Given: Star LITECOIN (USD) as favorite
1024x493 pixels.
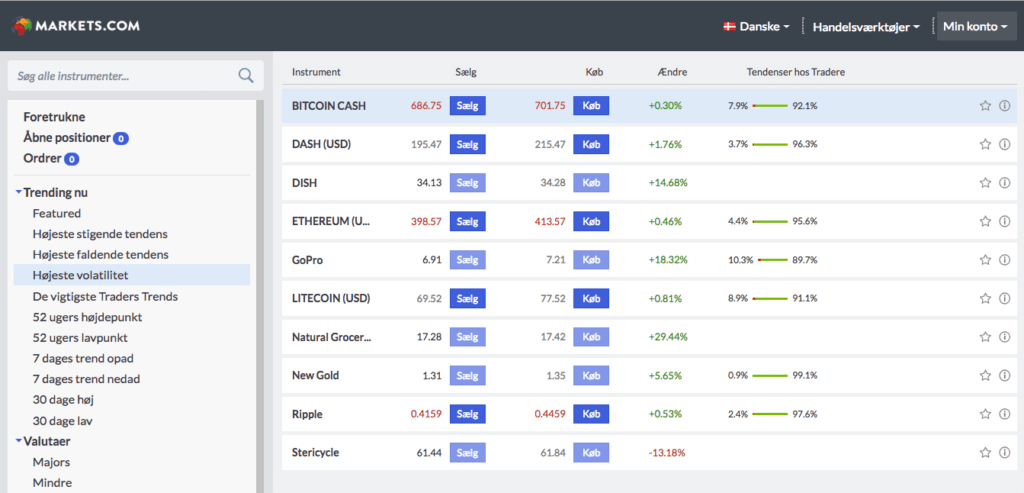Looking at the screenshot, I should (985, 298).
